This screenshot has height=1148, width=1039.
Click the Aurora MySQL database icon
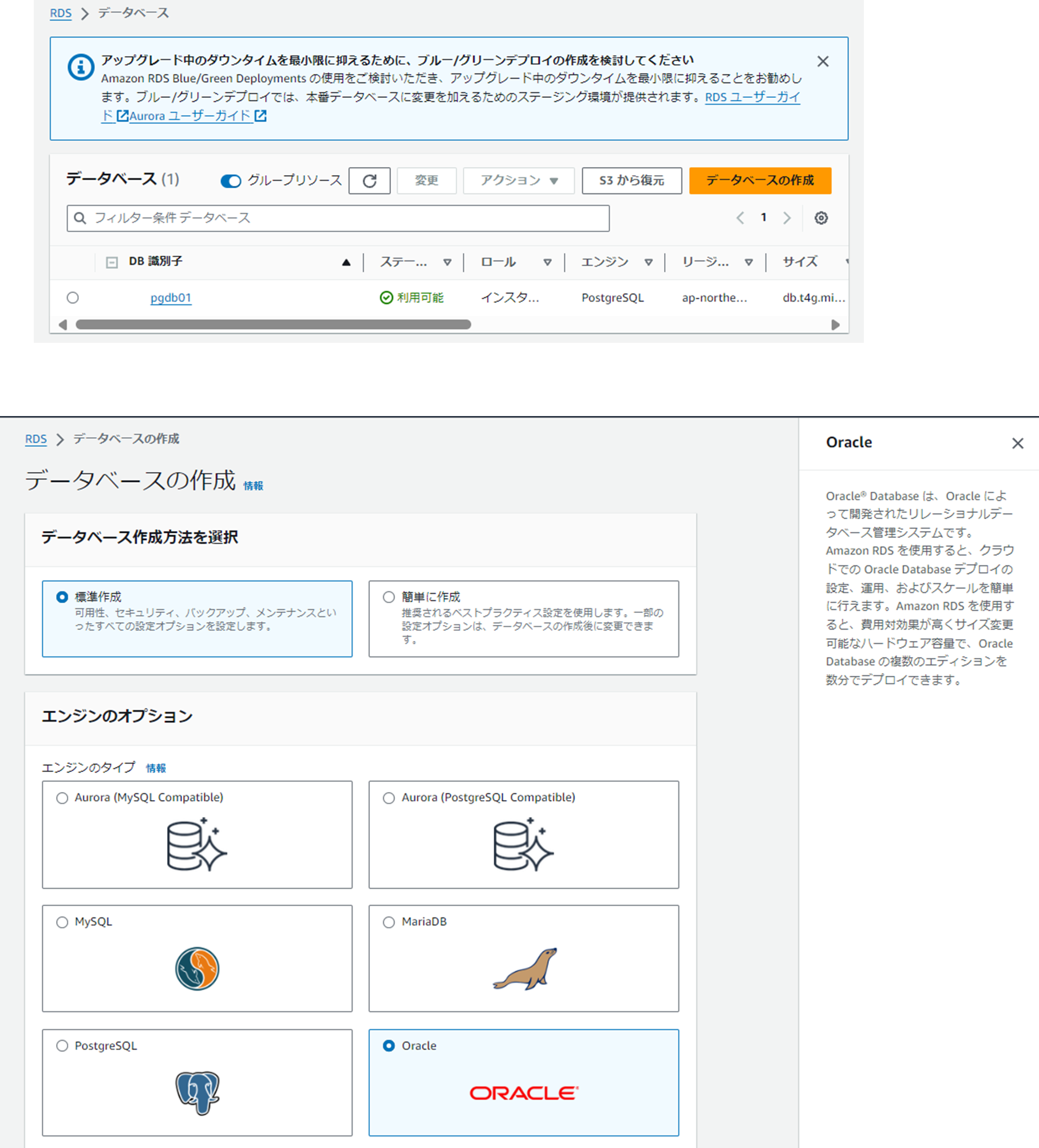(x=197, y=844)
